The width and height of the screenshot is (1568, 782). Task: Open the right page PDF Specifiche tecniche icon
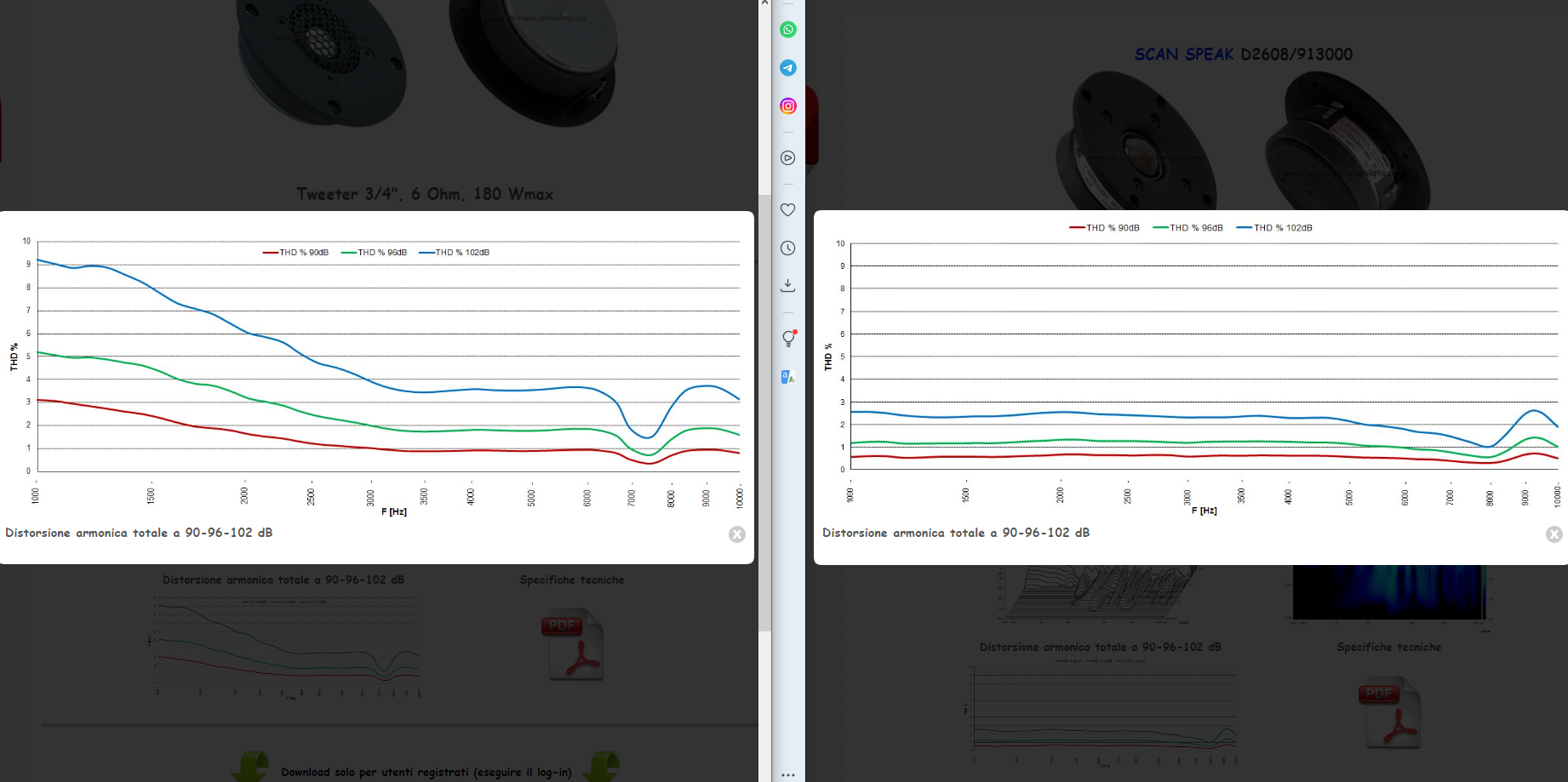(x=1390, y=713)
